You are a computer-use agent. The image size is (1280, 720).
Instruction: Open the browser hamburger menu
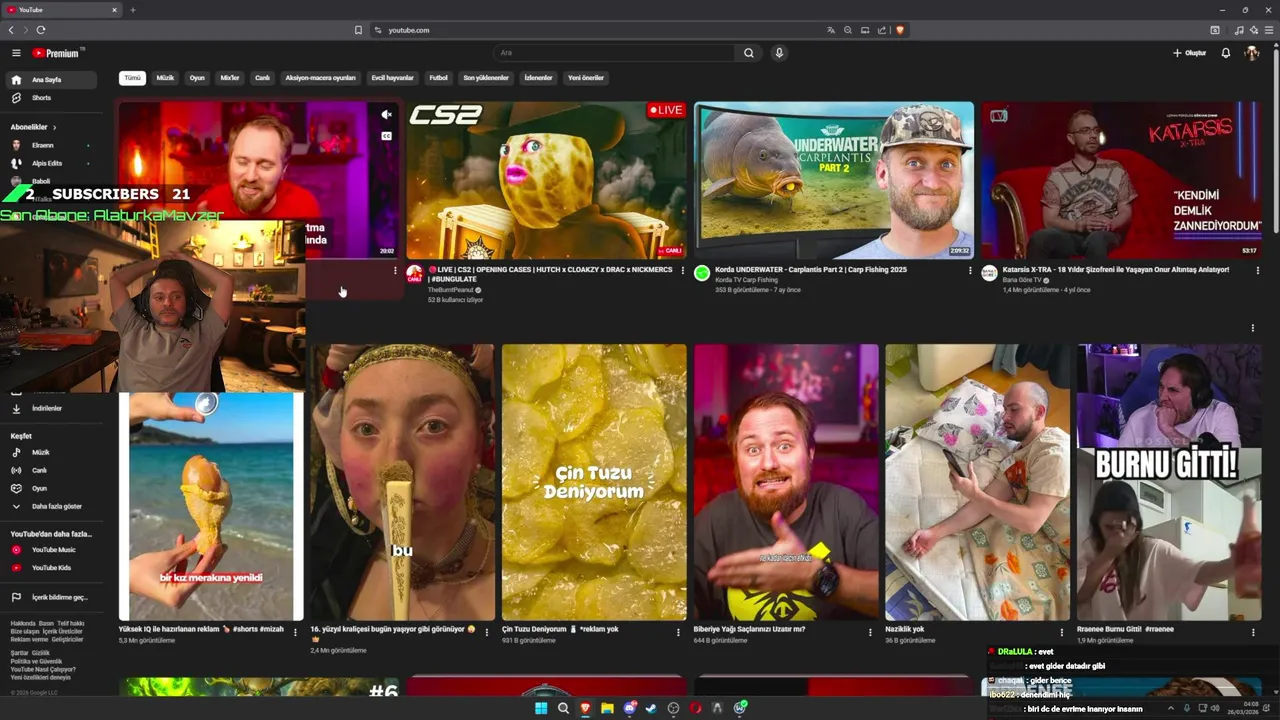point(1269,30)
